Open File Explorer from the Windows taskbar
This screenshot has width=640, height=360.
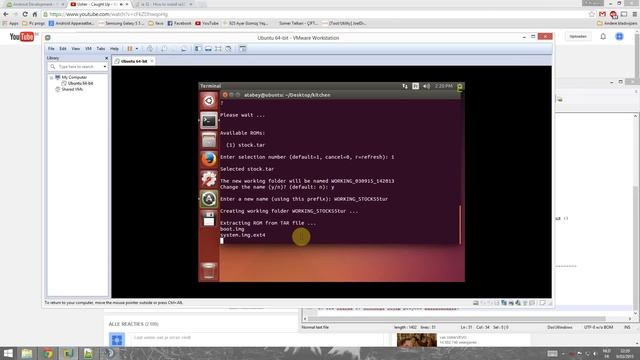pyautogui.click(x=27, y=353)
